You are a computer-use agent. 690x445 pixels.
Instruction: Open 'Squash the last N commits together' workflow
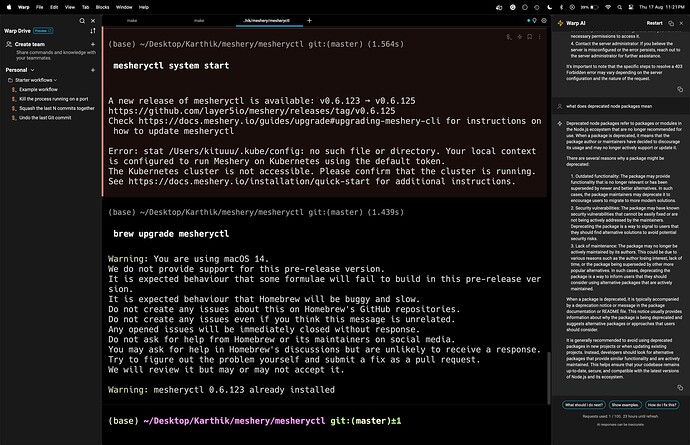point(56,108)
